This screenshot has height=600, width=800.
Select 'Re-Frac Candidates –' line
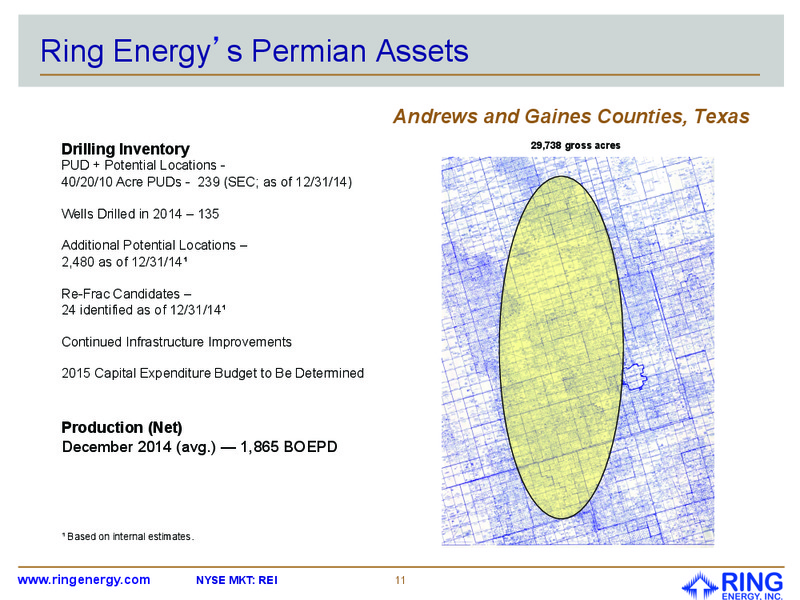click(x=127, y=294)
